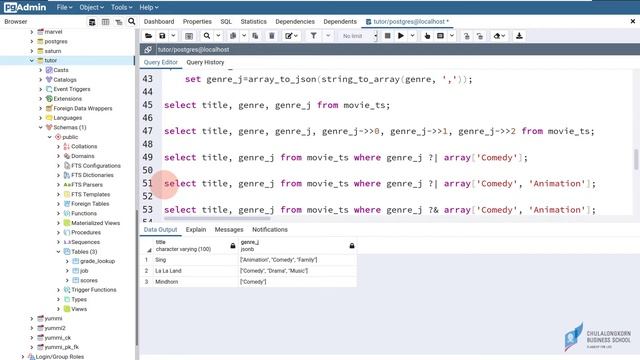
Task: Execute the query with the Play icon
Action: point(401,36)
